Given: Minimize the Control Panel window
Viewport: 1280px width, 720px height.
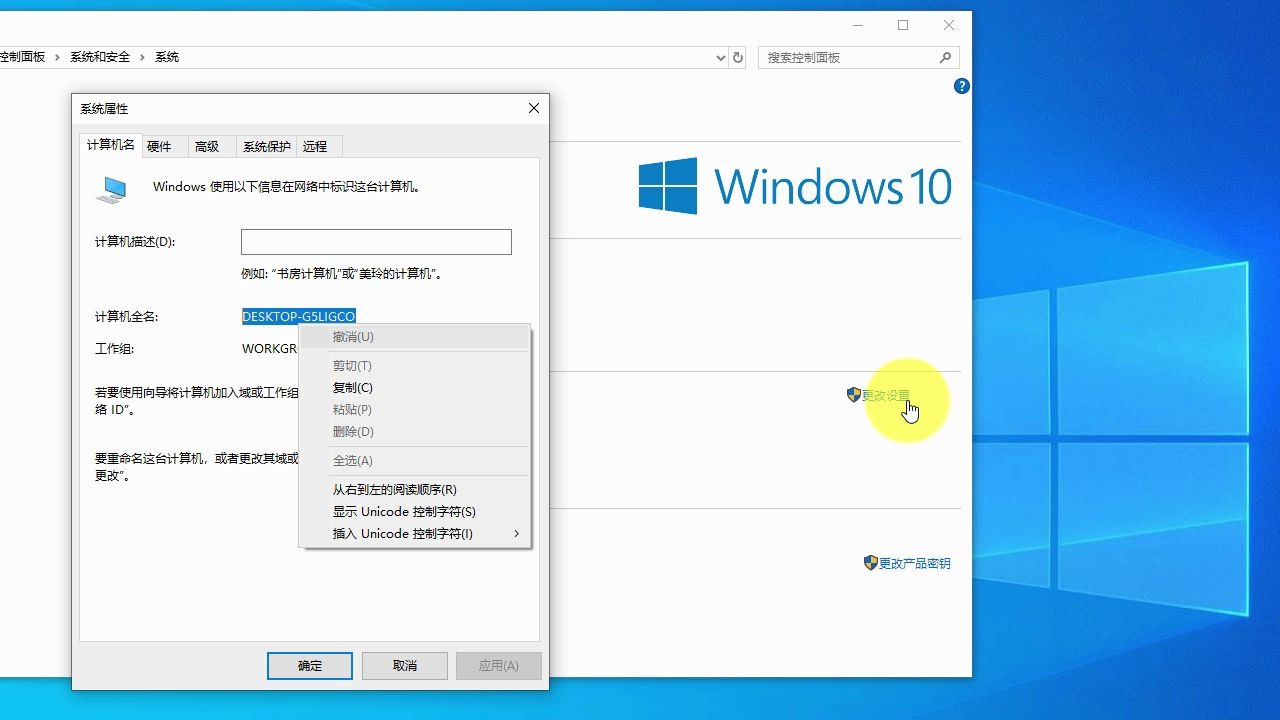Looking at the screenshot, I should tap(858, 26).
